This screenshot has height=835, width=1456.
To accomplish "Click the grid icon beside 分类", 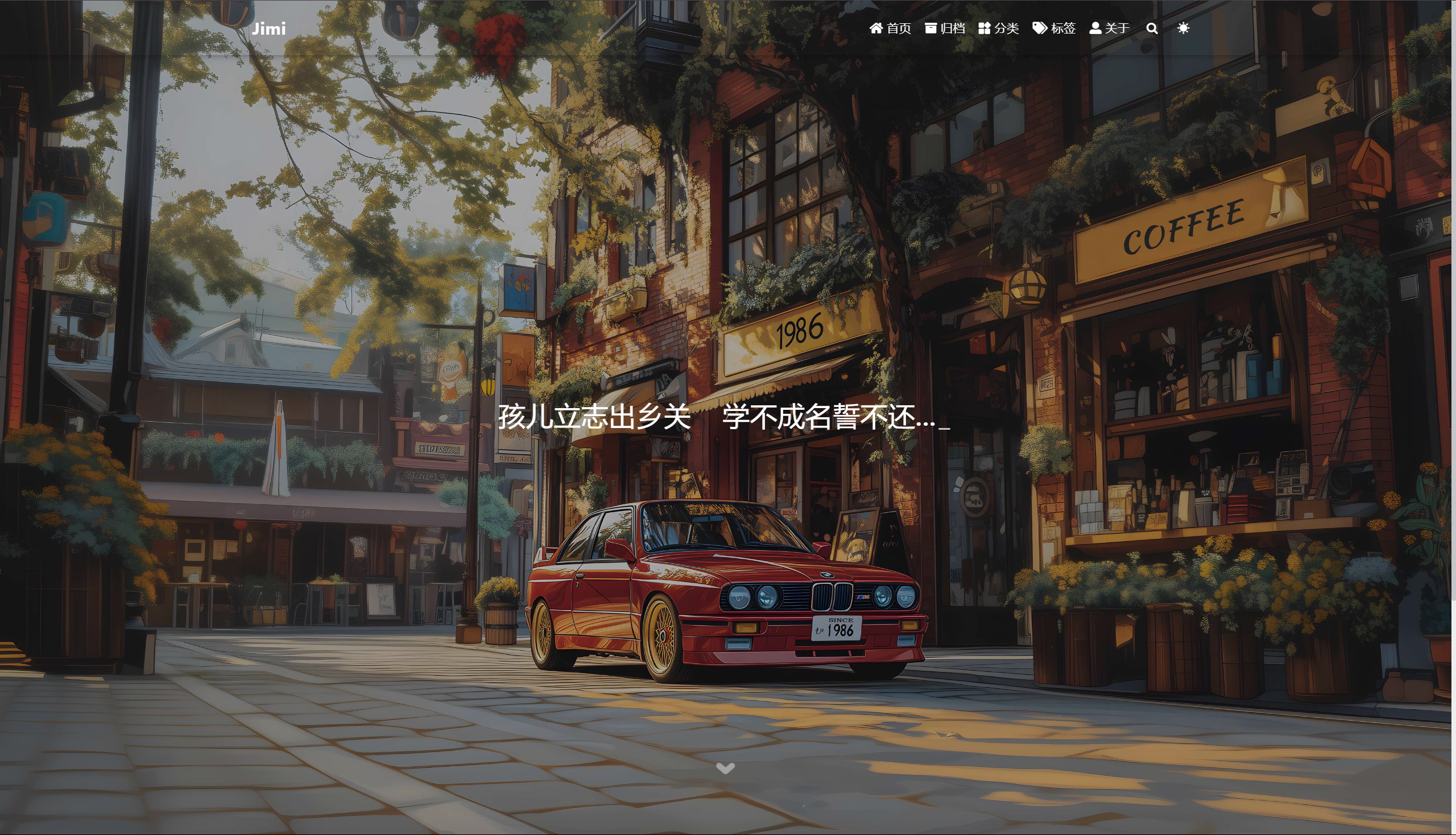I will tap(985, 28).
